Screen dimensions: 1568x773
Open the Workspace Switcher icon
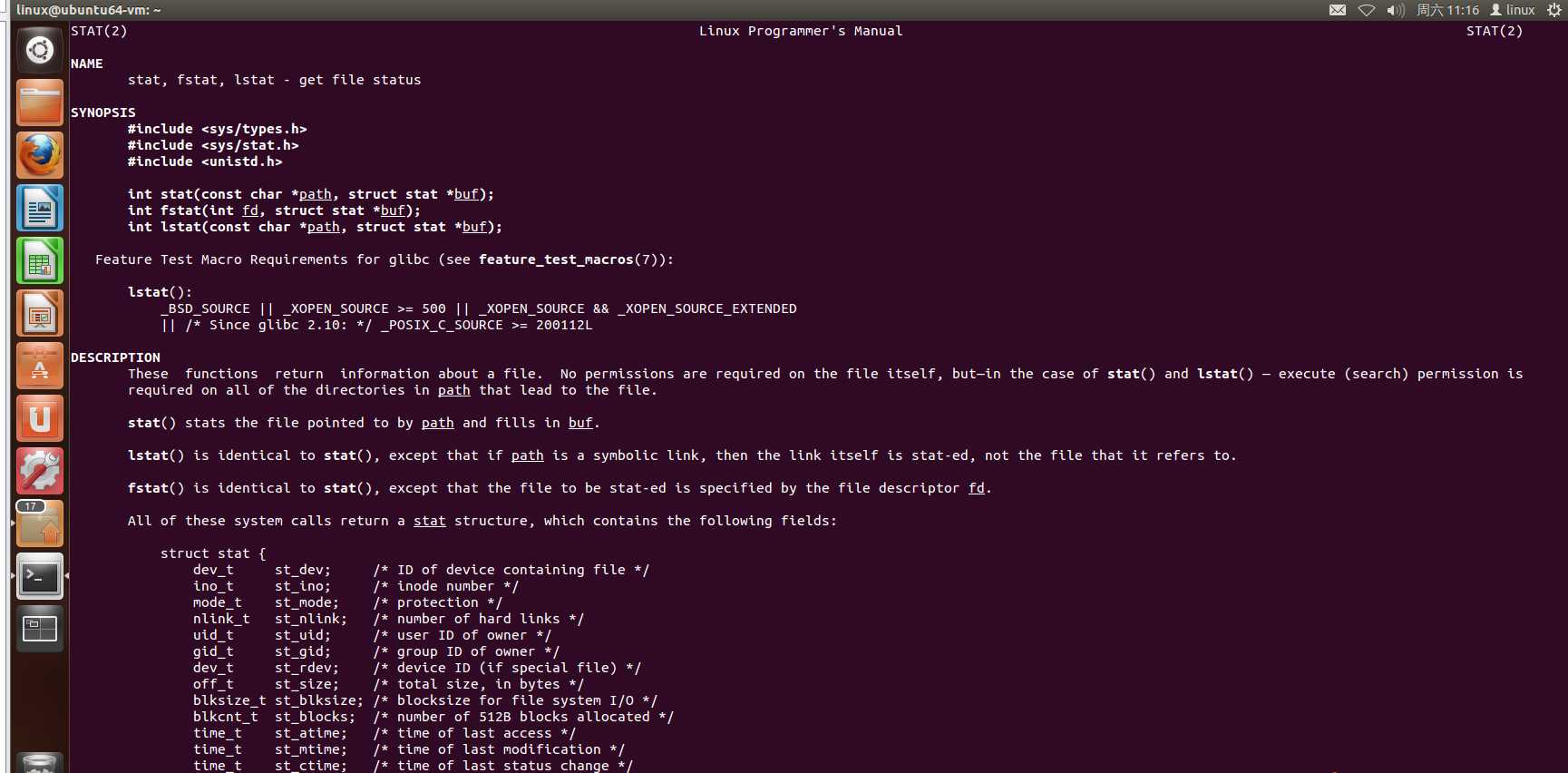click(40, 629)
